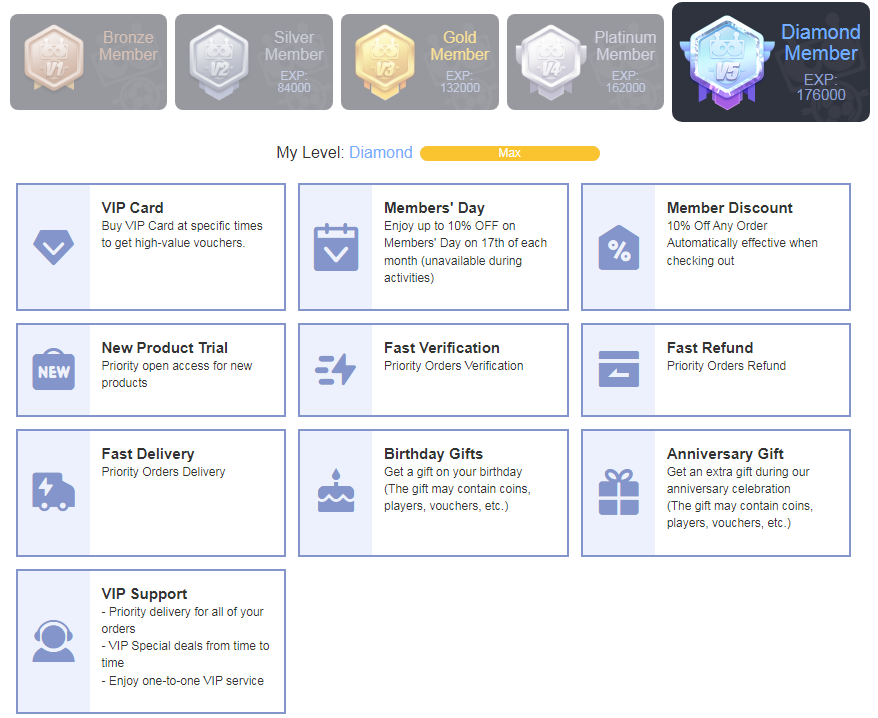Select the Bronze Member tier tab

88,61
